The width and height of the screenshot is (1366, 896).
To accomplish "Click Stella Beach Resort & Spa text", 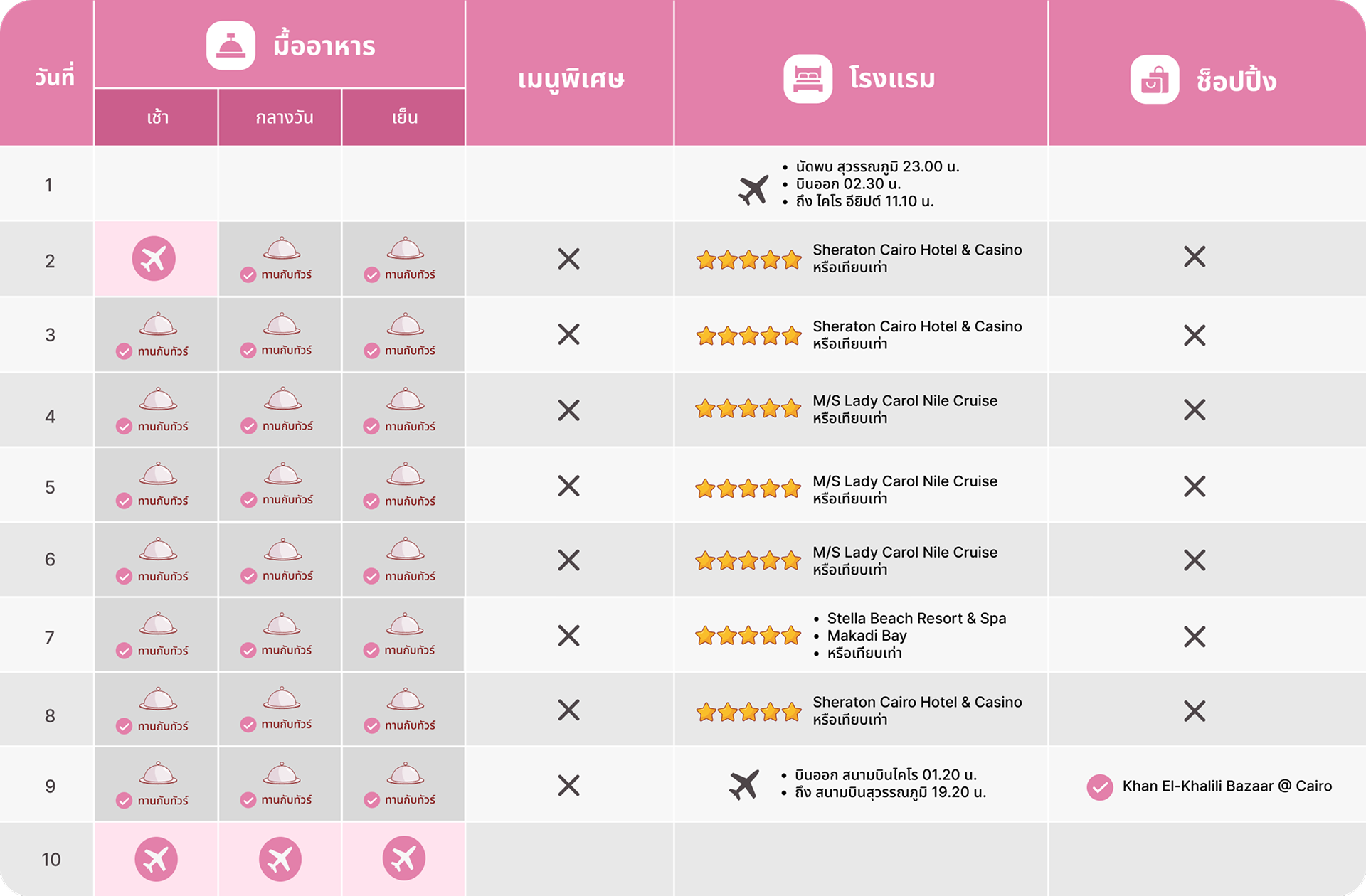I will coord(916,619).
